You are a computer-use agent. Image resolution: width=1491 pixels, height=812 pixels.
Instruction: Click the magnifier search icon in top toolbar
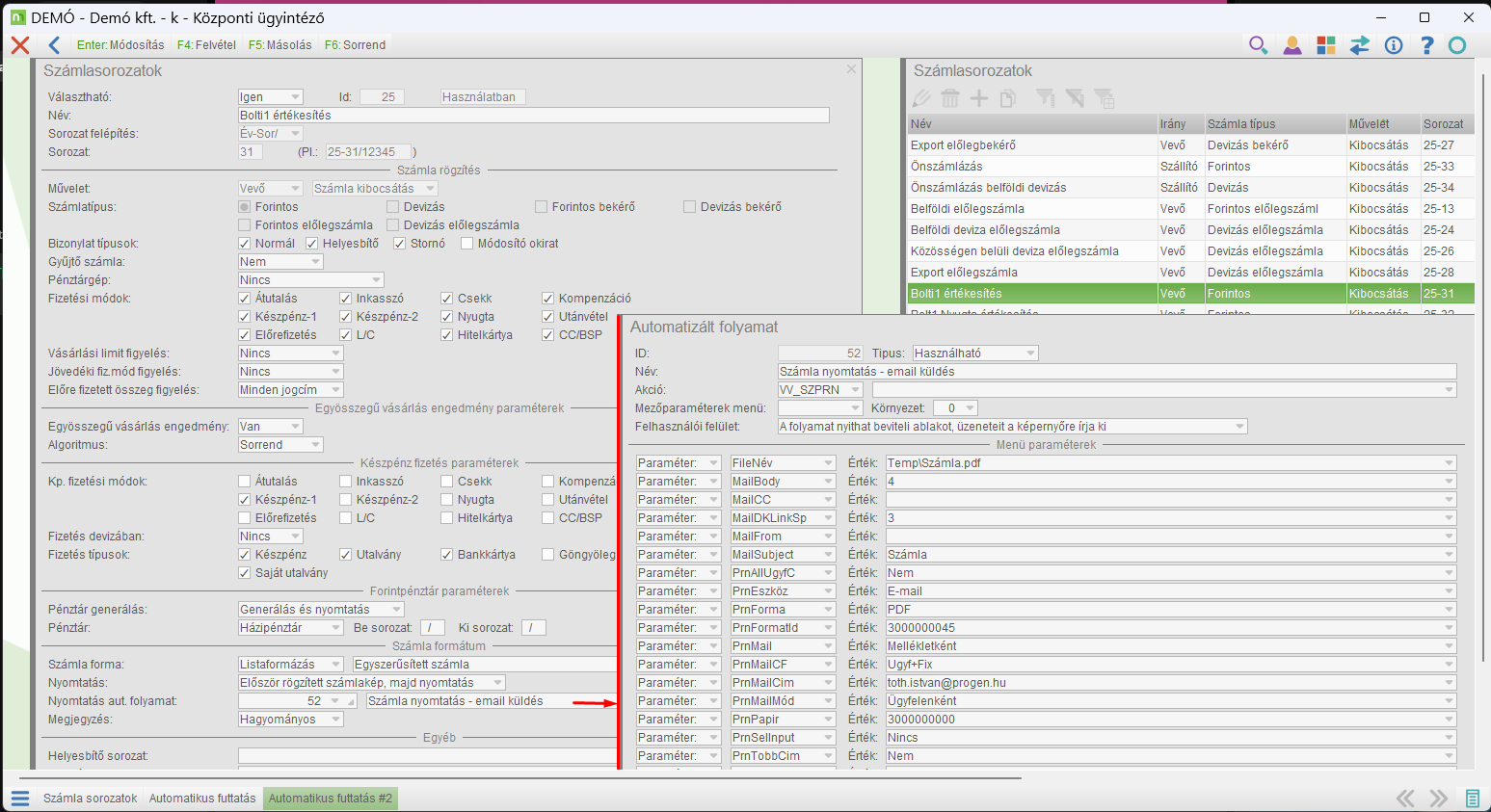(x=1258, y=45)
